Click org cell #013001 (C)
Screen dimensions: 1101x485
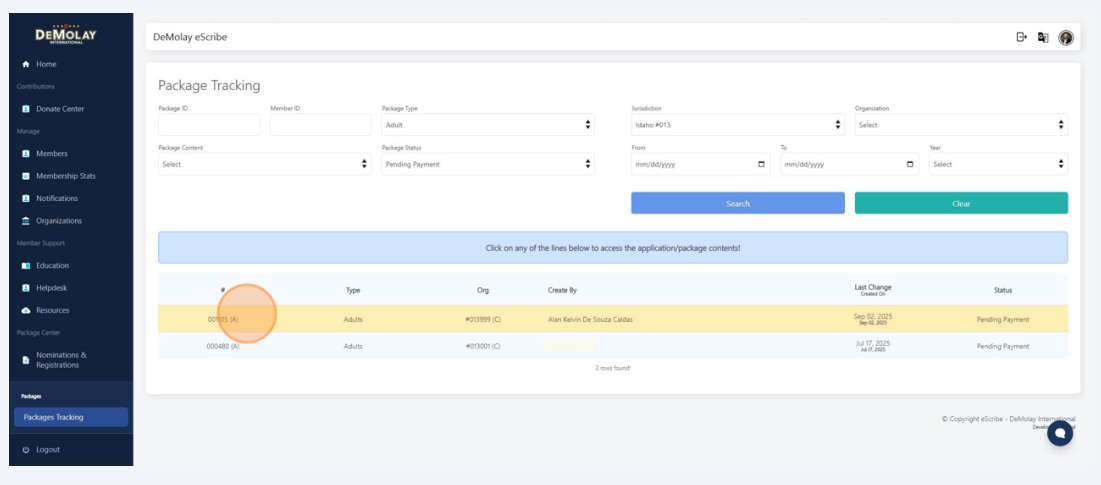point(482,346)
